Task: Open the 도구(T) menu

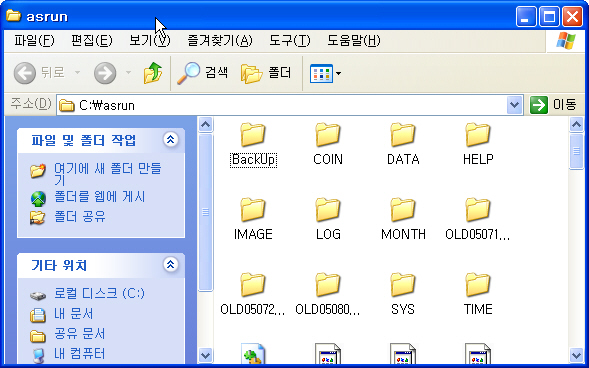Action: coord(290,41)
